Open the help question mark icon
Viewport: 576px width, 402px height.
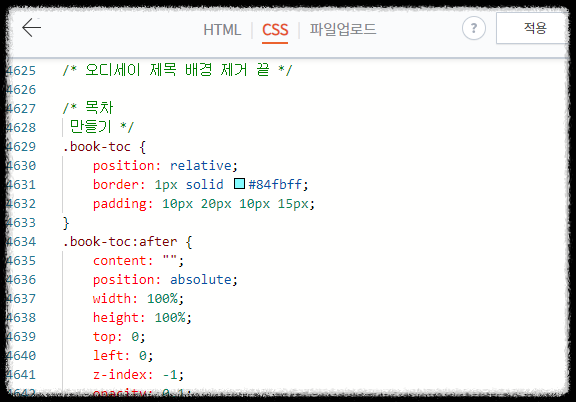tap(474, 28)
